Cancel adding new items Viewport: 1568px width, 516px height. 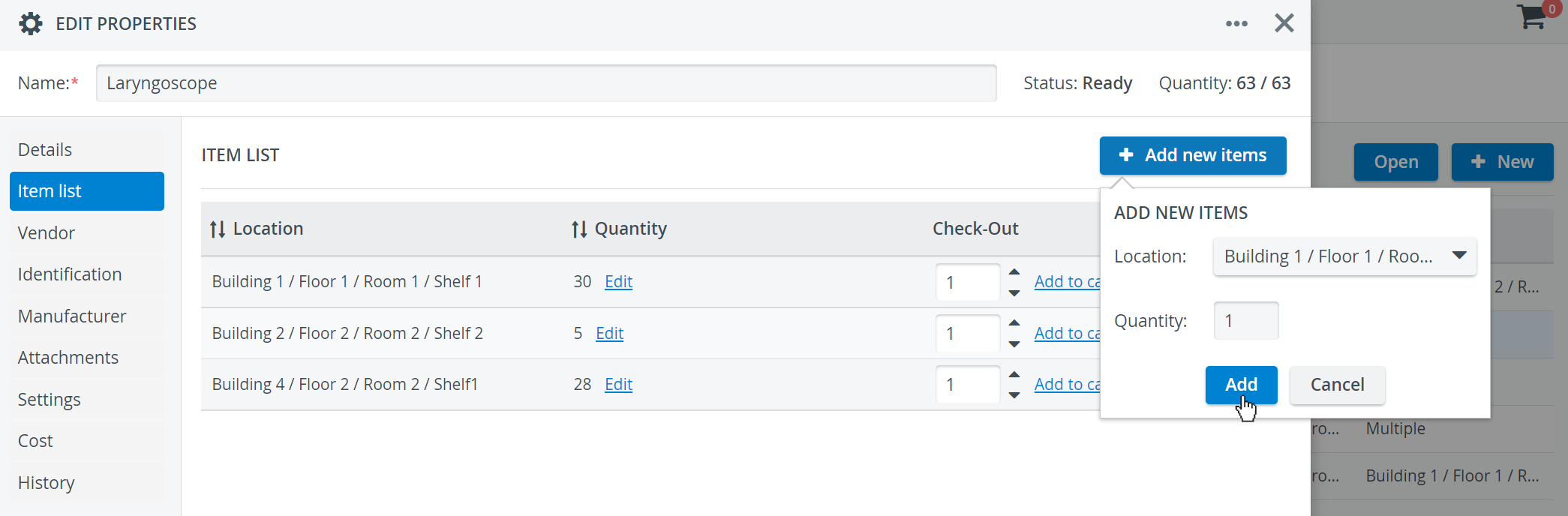pyautogui.click(x=1337, y=385)
